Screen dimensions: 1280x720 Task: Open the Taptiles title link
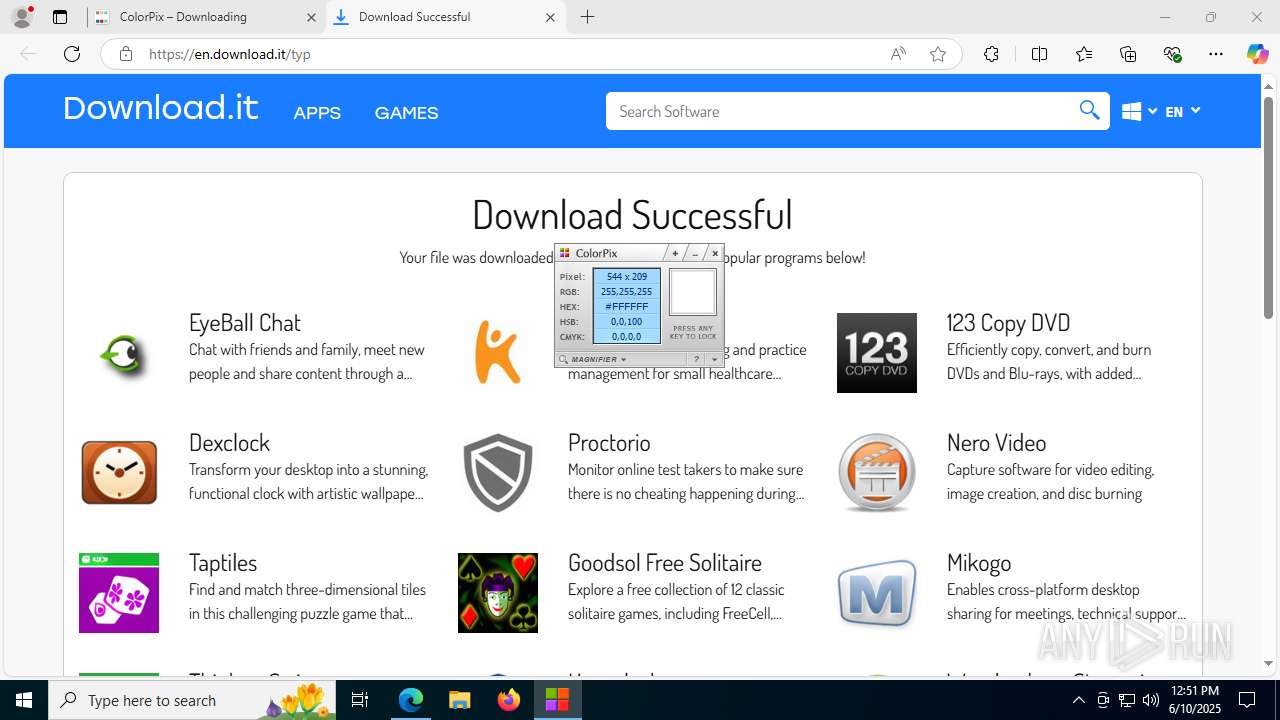223,562
